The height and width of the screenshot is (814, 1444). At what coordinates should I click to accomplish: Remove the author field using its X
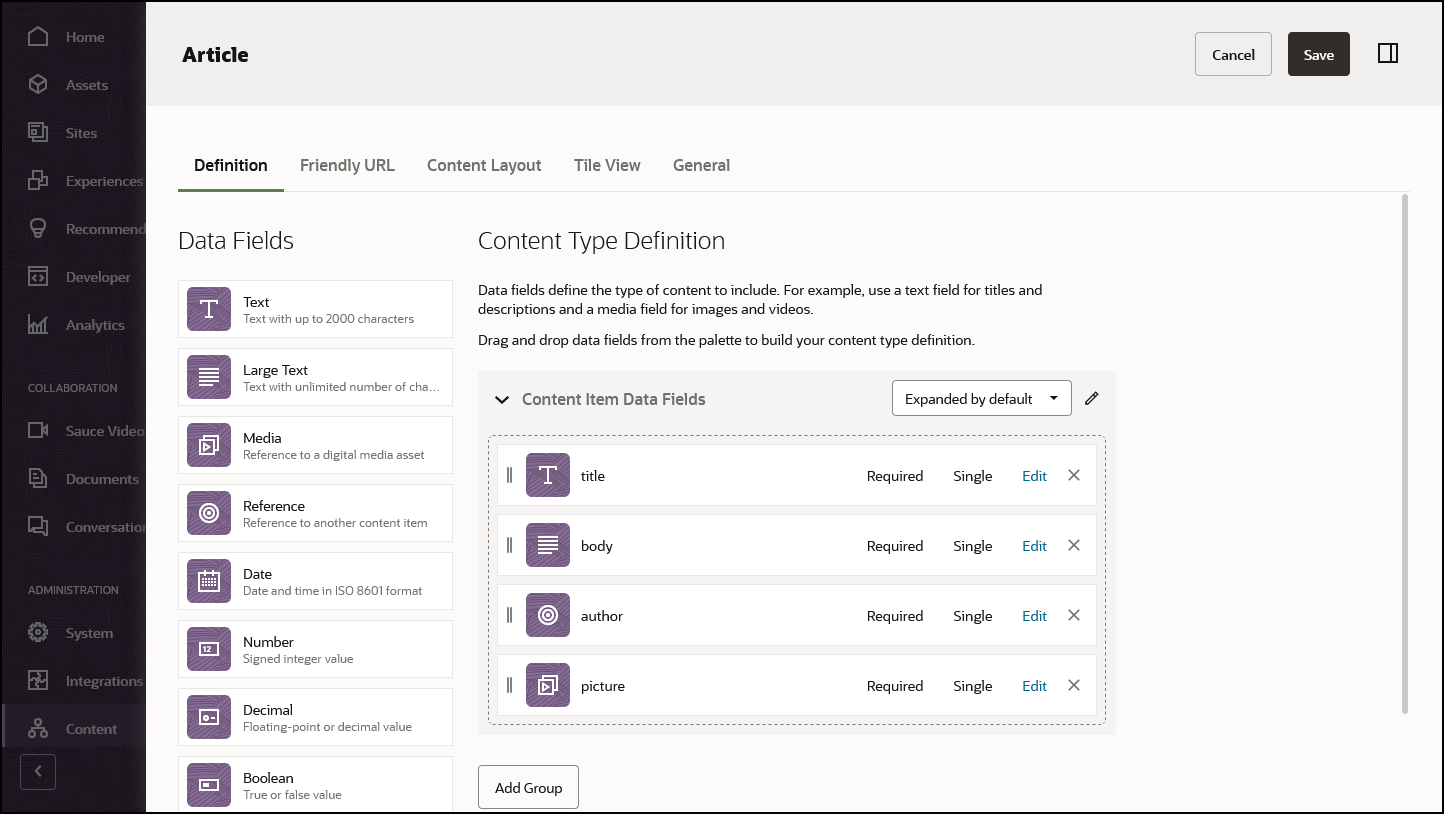1073,615
